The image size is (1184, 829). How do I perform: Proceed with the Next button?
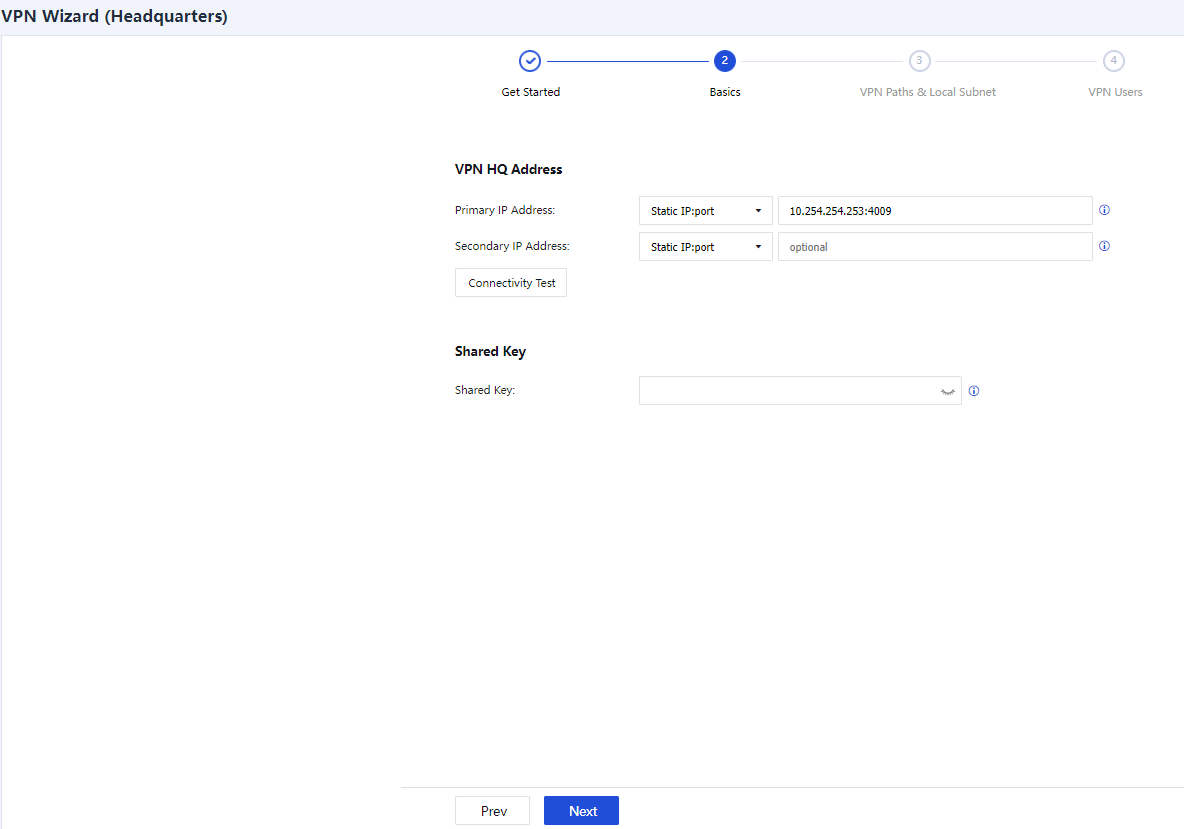click(582, 811)
